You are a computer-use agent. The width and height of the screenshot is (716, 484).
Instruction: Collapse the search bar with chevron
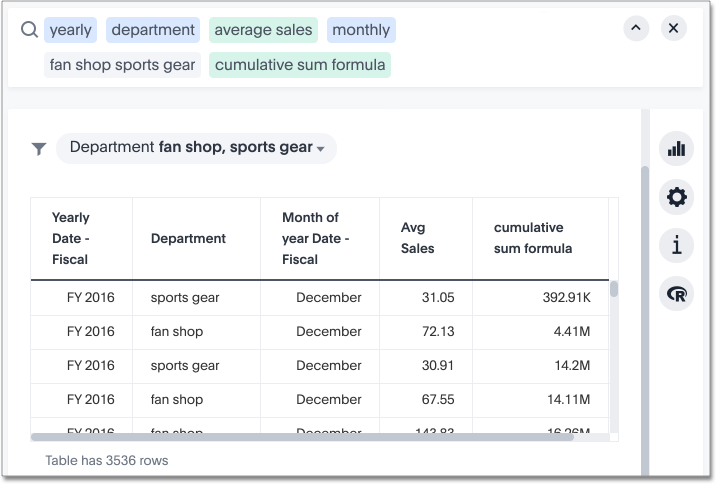(x=637, y=29)
